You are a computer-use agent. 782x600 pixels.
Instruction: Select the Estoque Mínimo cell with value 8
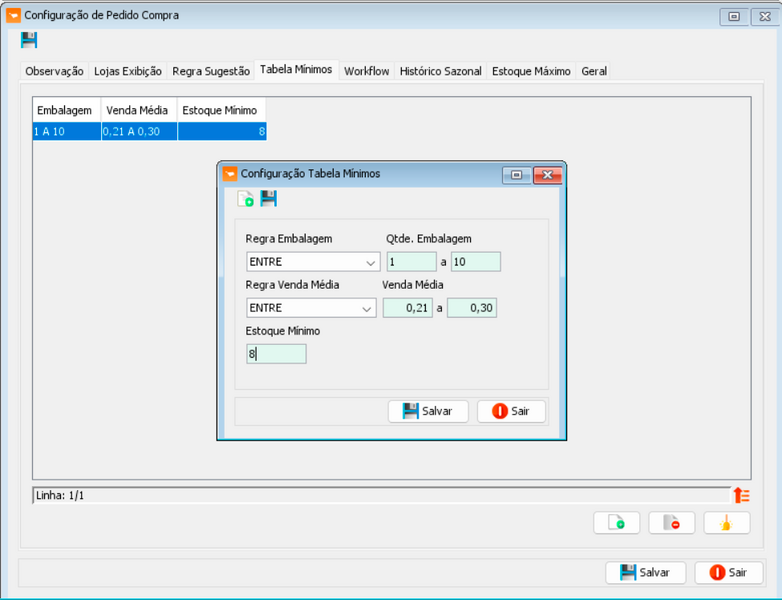pyautogui.click(x=222, y=132)
